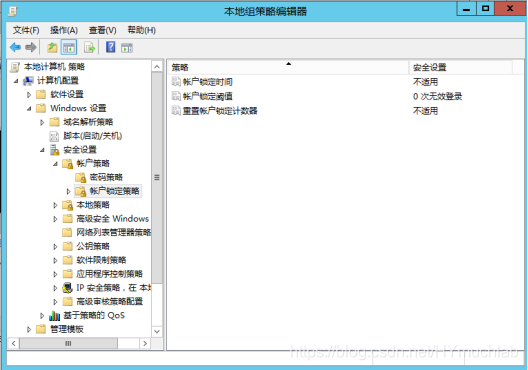Click the 帐户锁定时间 policy icon
Image resolution: width=528 pixels, height=370 pixels.
(176, 81)
